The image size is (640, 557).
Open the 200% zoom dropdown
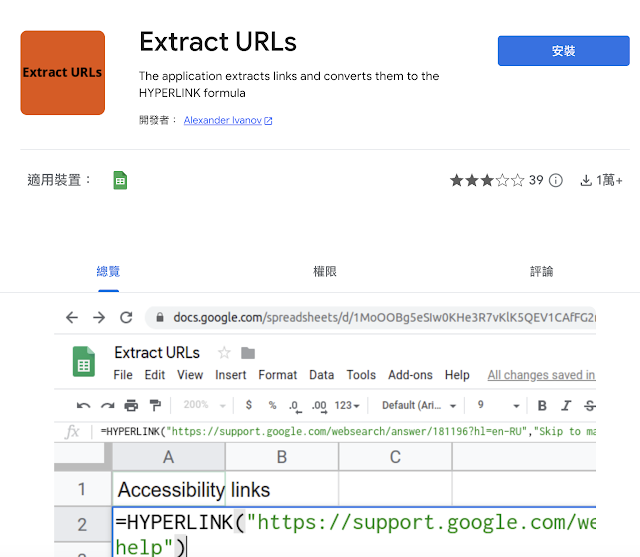tap(204, 405)
